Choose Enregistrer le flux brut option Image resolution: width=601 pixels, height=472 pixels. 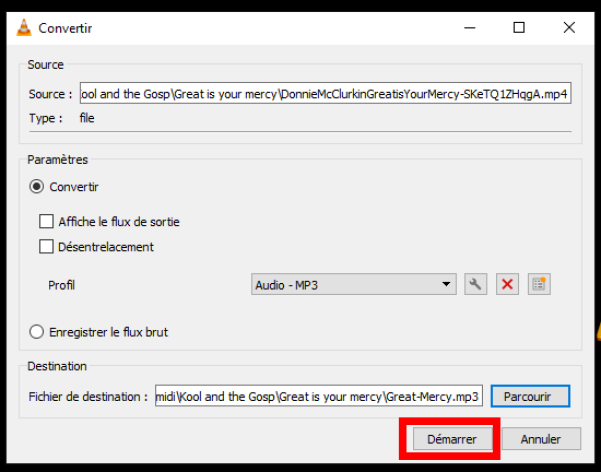[37, 332]
